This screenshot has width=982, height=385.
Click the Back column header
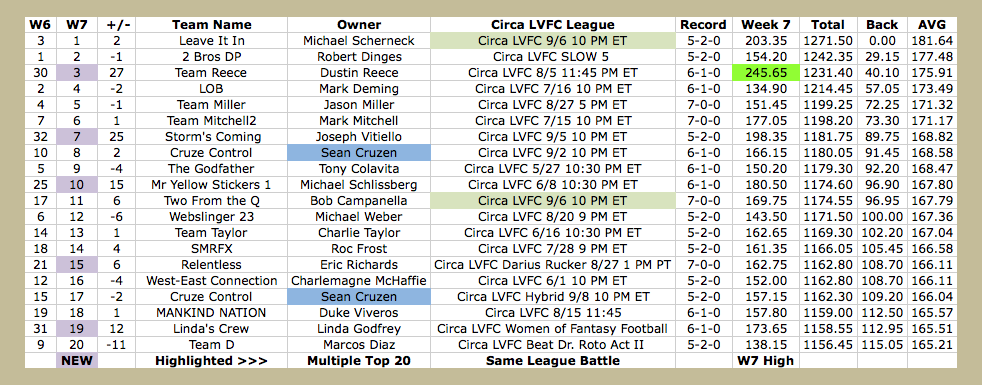882,25
